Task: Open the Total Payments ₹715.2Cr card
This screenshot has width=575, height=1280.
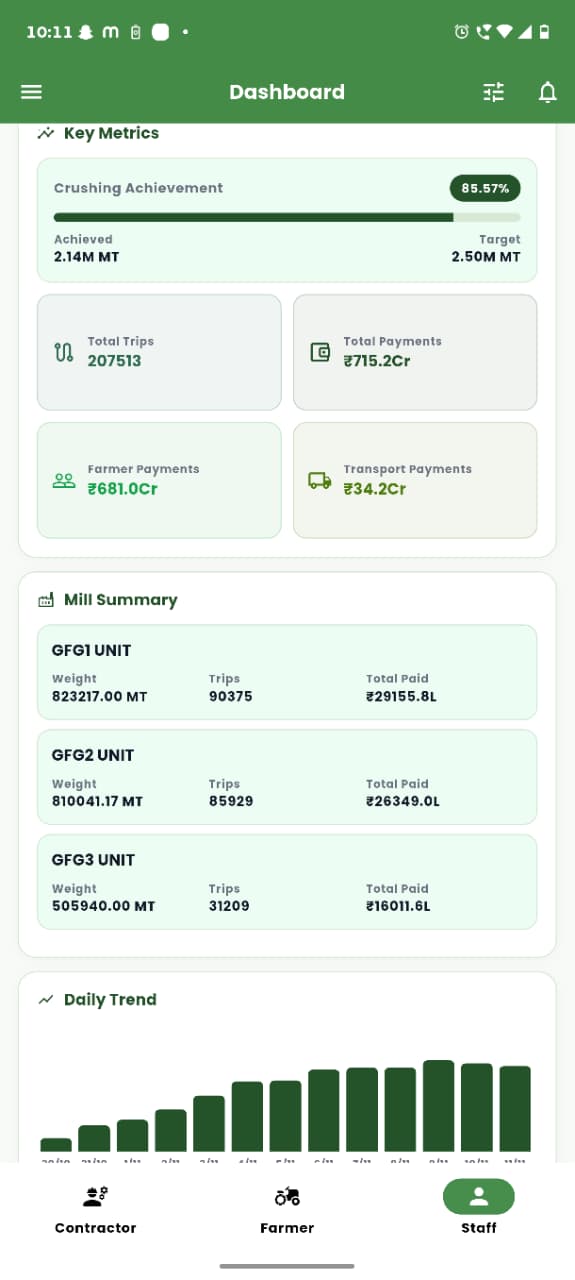Action: click(x=415, y=352)
